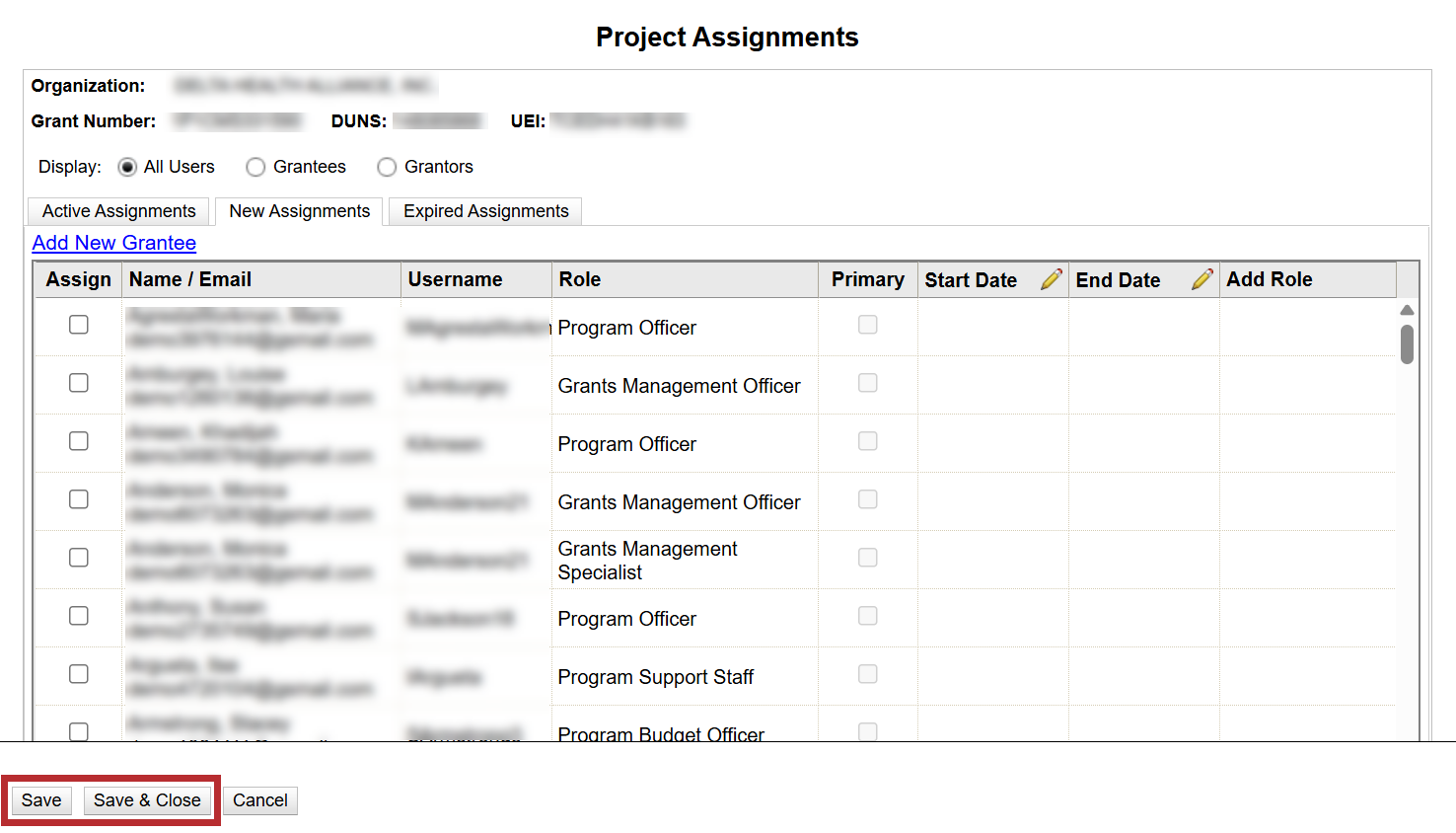Click the pencil icon beside End Date
This screenshot has width=1456, height=833.
(x=1201, y=279)
